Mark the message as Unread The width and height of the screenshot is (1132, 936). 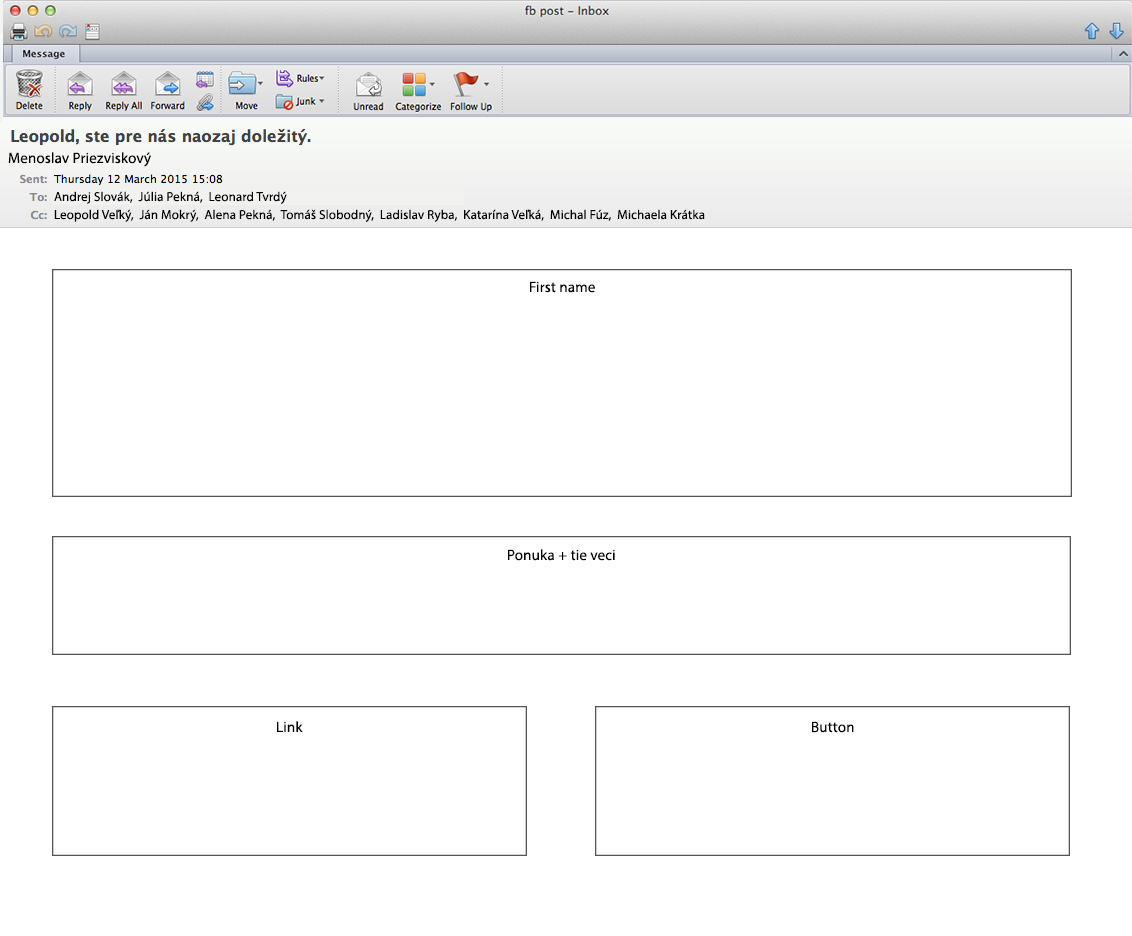[368, 84]
